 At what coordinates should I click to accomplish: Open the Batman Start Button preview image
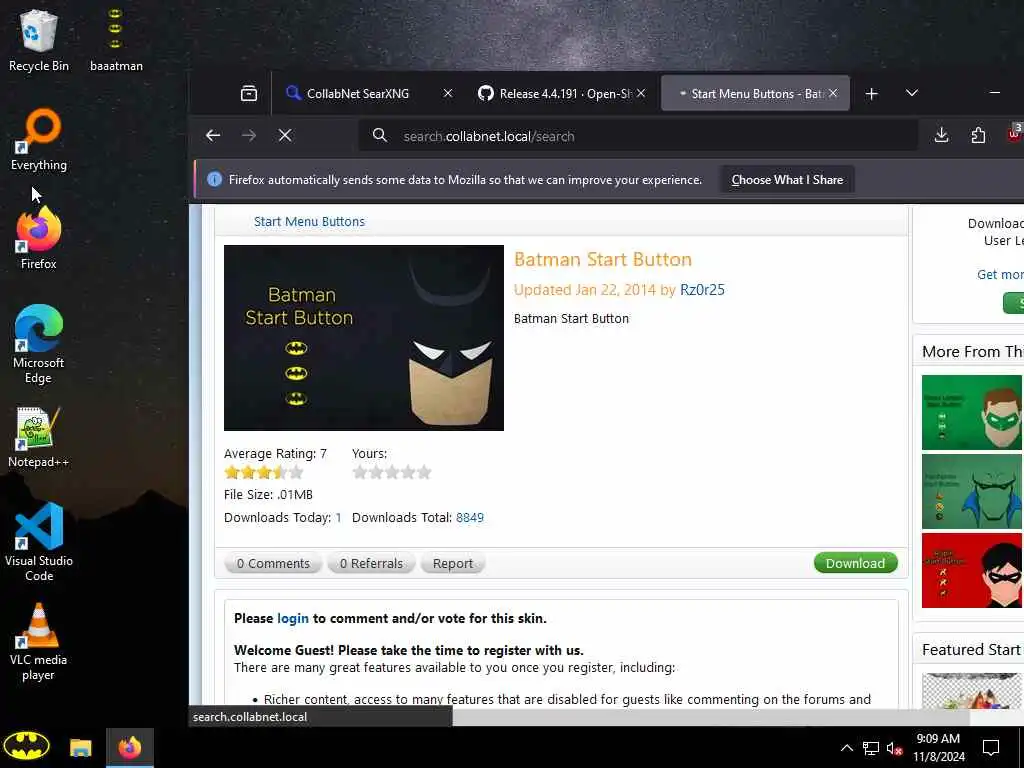click(364, 338)
